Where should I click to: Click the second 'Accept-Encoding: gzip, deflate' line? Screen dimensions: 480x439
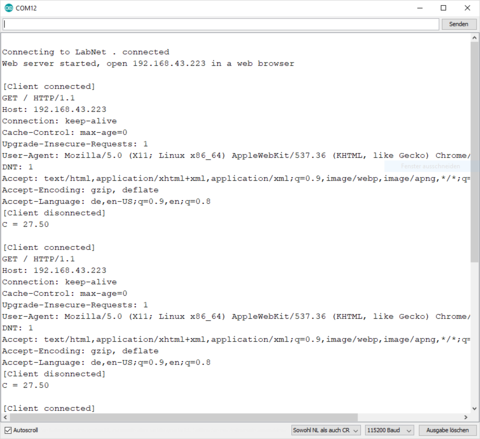click(x=80, y=351)
